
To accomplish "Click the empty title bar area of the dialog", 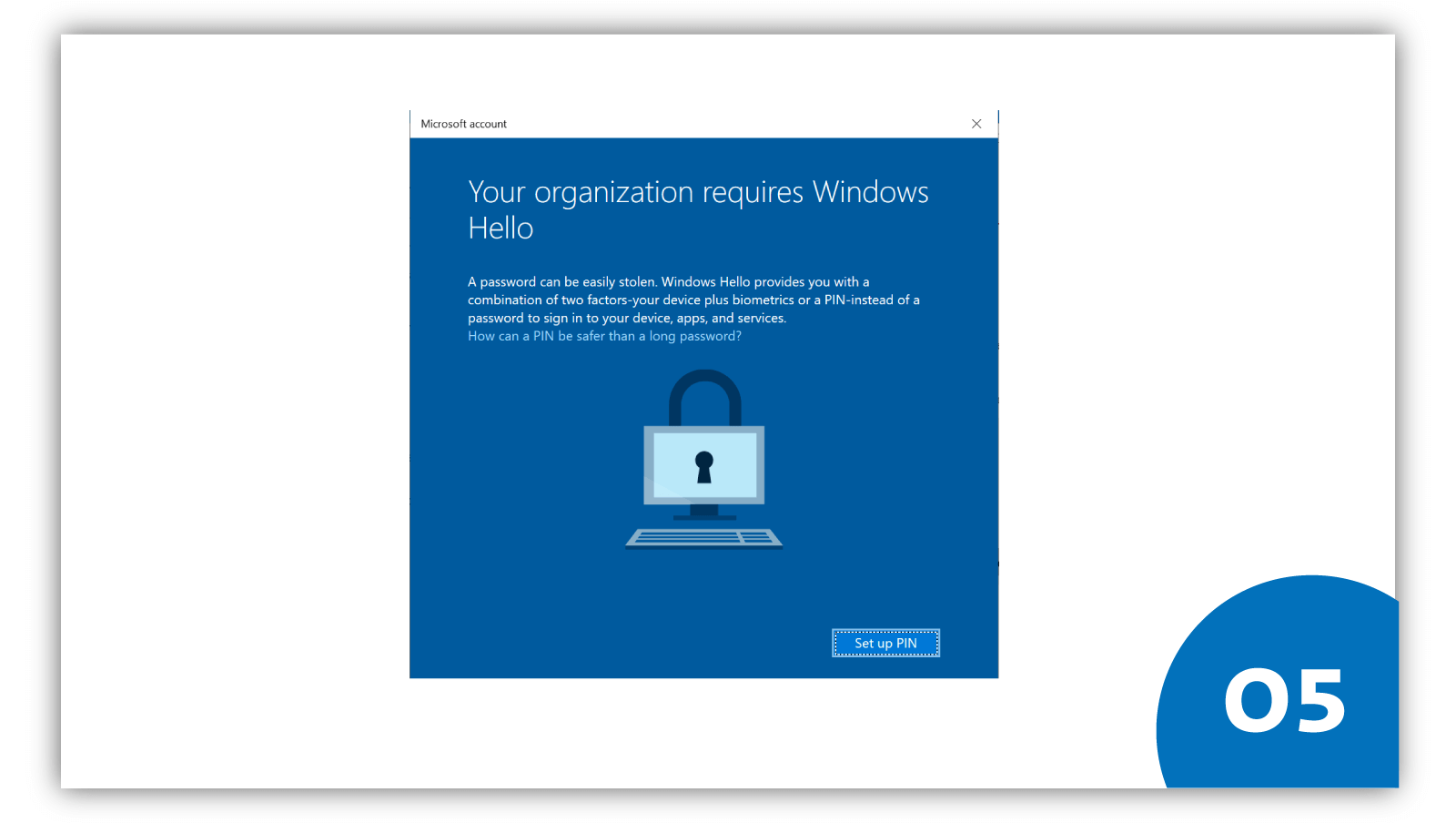I will [x=728, y=124].
